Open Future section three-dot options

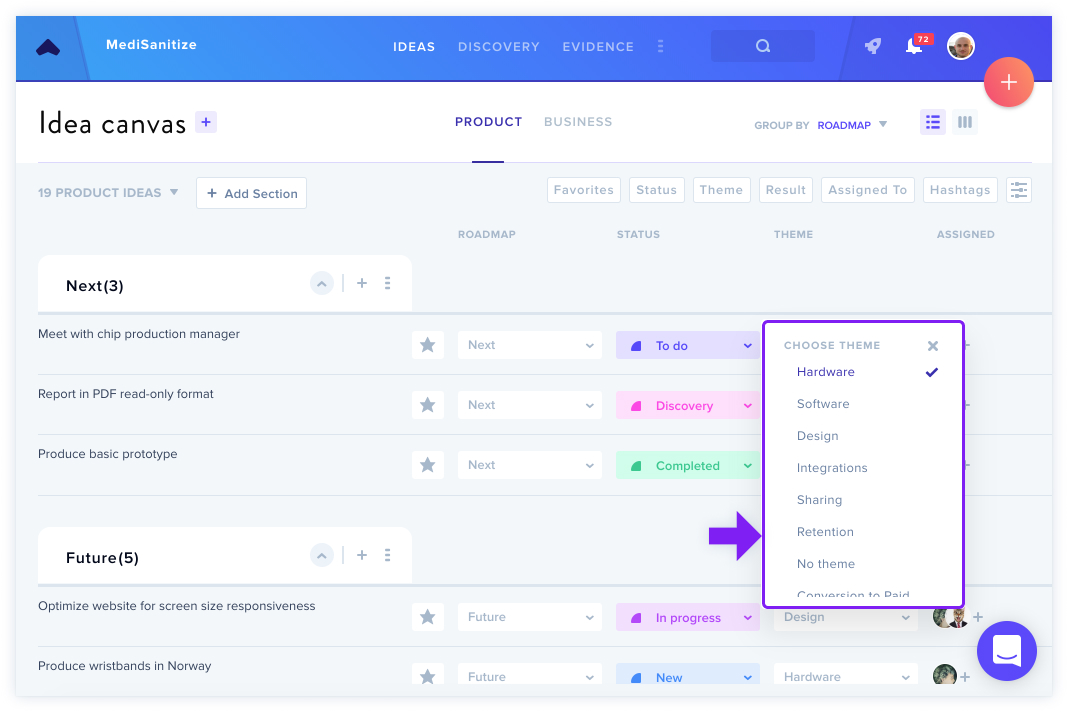point(388,555)
